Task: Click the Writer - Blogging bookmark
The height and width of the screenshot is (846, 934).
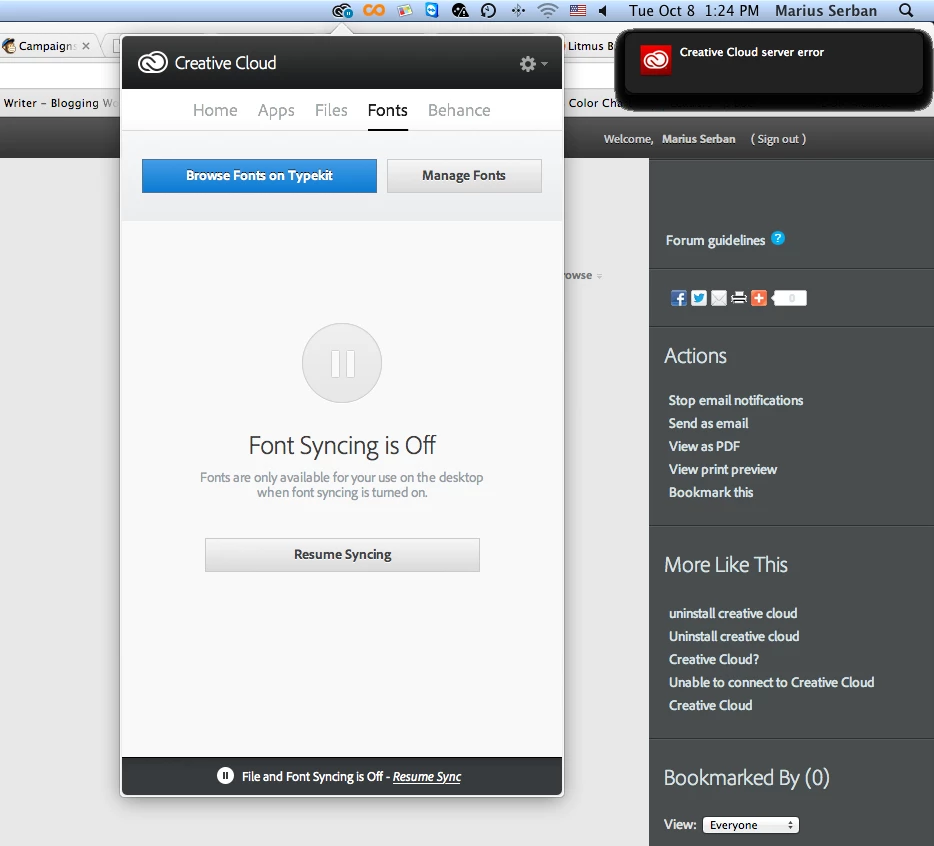Action: click(x=60, y=103)
